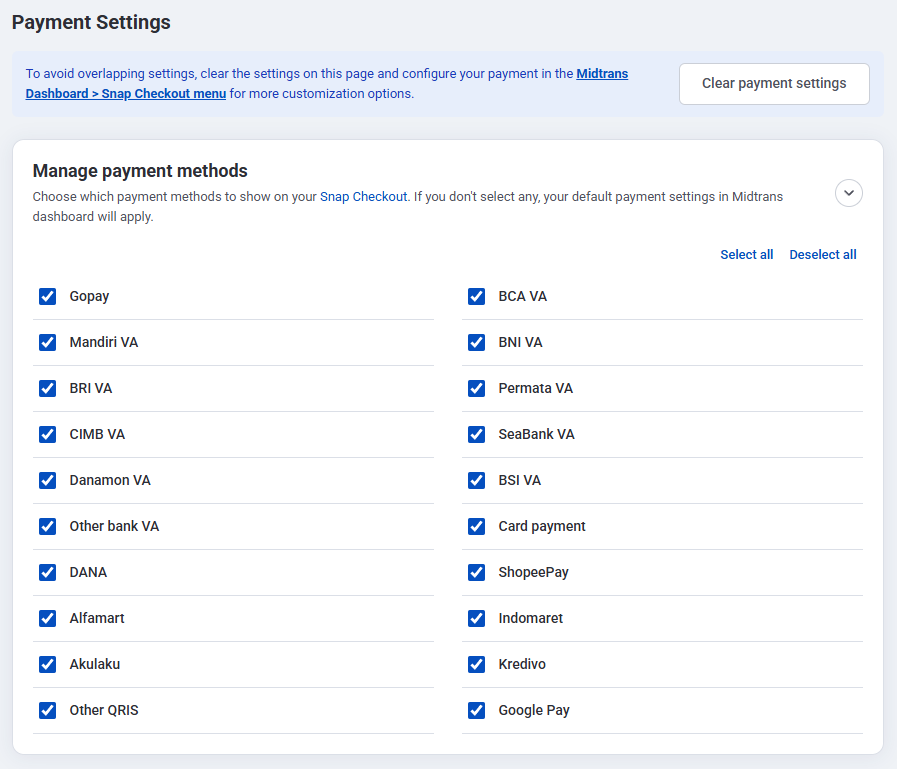Uncheck the Mandiri VA payment method
This screenshot has width=897, height=769.
(47, 342)
